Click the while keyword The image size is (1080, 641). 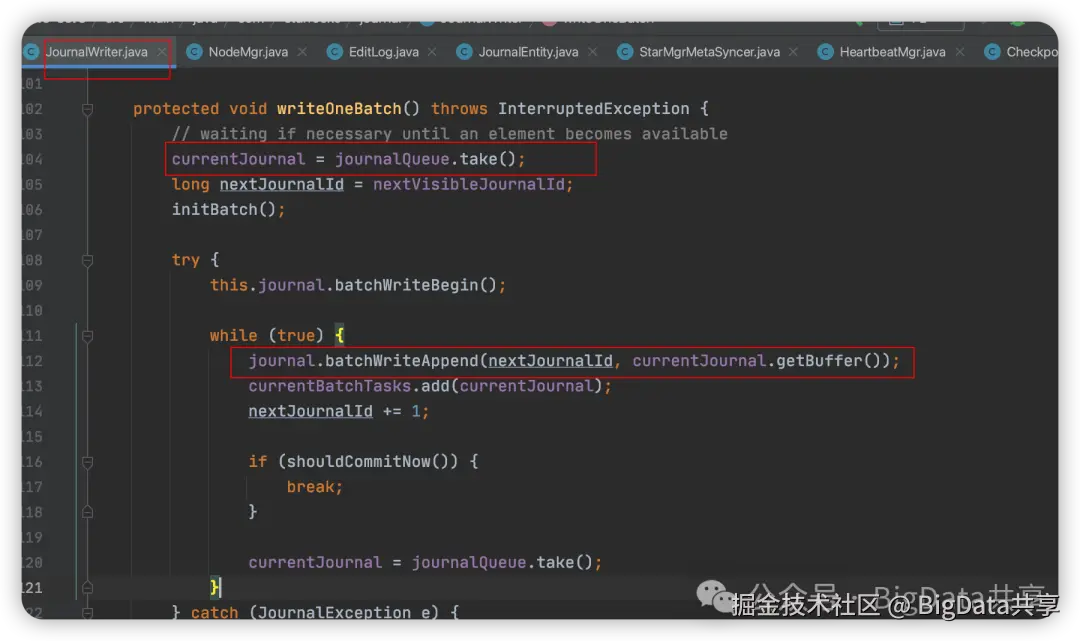(233, 336)
